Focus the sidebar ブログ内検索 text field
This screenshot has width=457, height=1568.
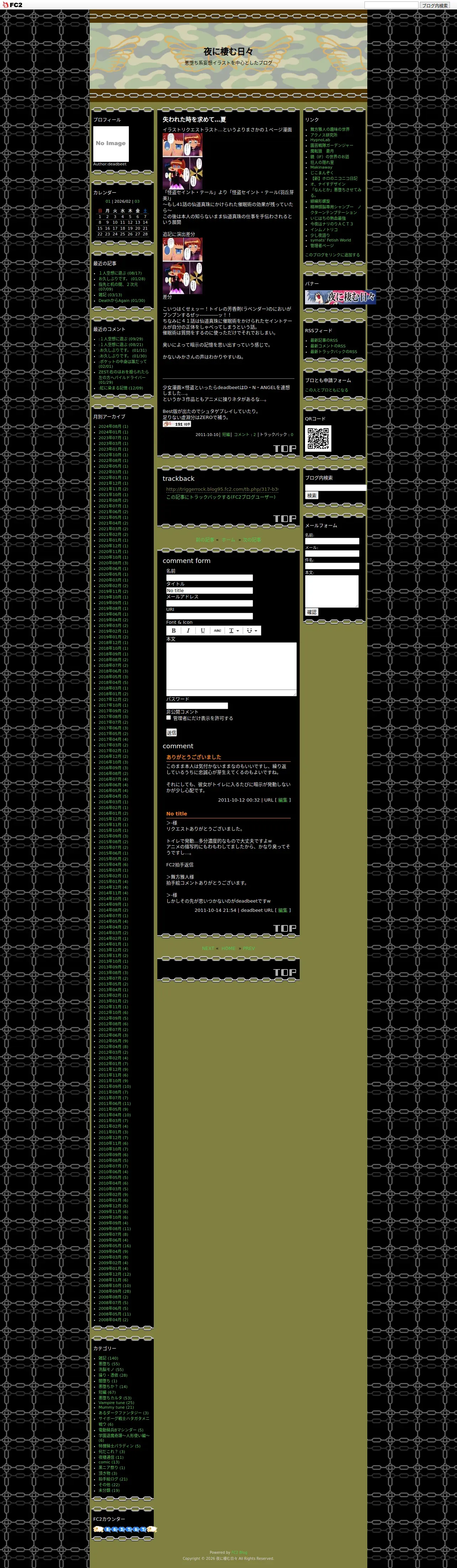click(336, 488)
